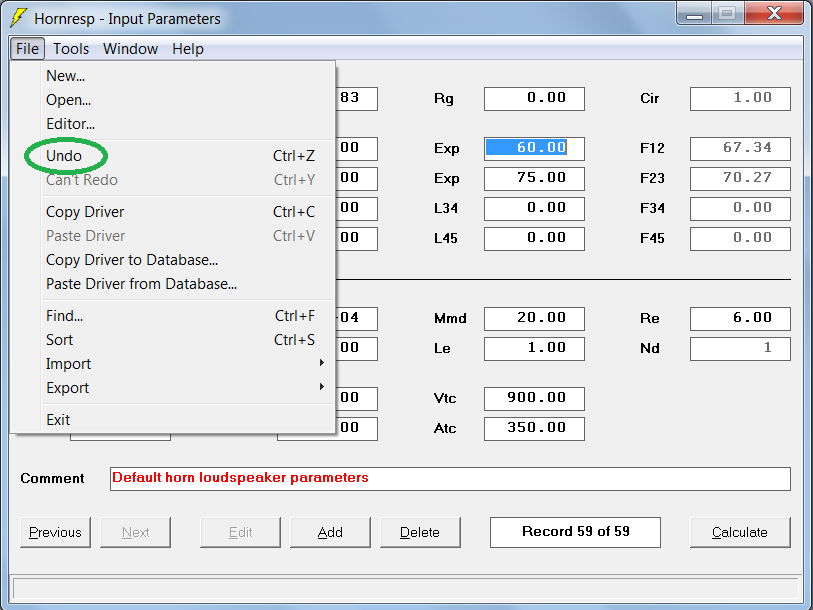Click the F12 field showing 67.34
The image size is (813, 610).
pos(740,148)
